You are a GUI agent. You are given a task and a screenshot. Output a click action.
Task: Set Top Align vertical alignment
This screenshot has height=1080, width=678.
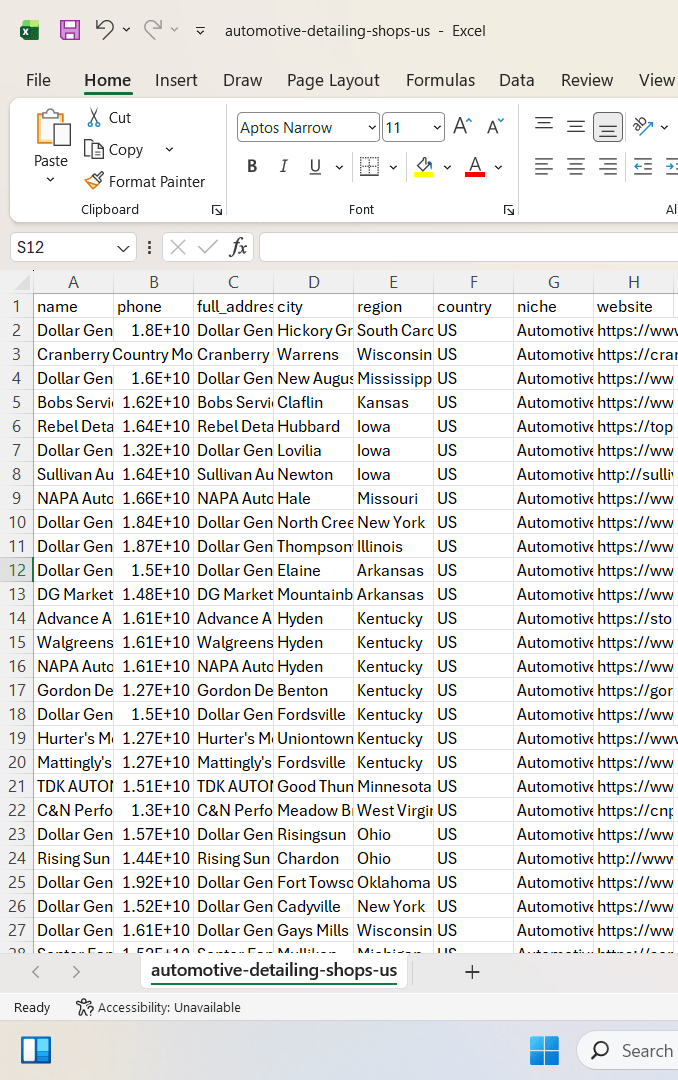pos(544,125)
